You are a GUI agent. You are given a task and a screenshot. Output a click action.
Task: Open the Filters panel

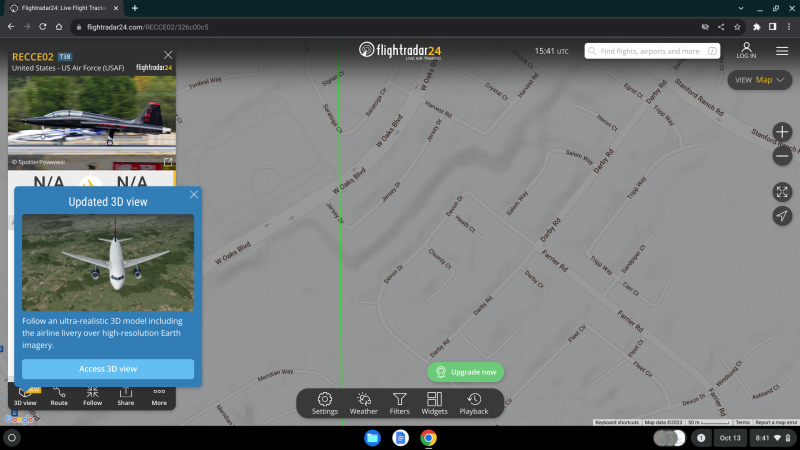399,403
